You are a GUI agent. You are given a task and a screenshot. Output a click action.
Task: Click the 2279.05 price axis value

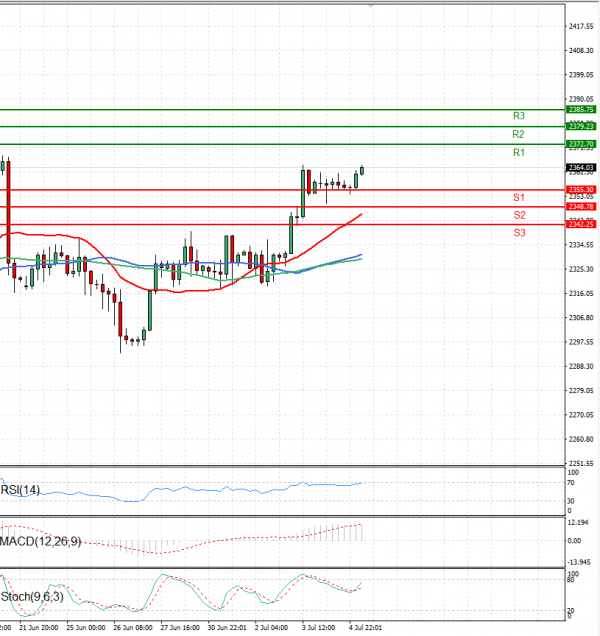pyautogui.click(x=581, y=391)
